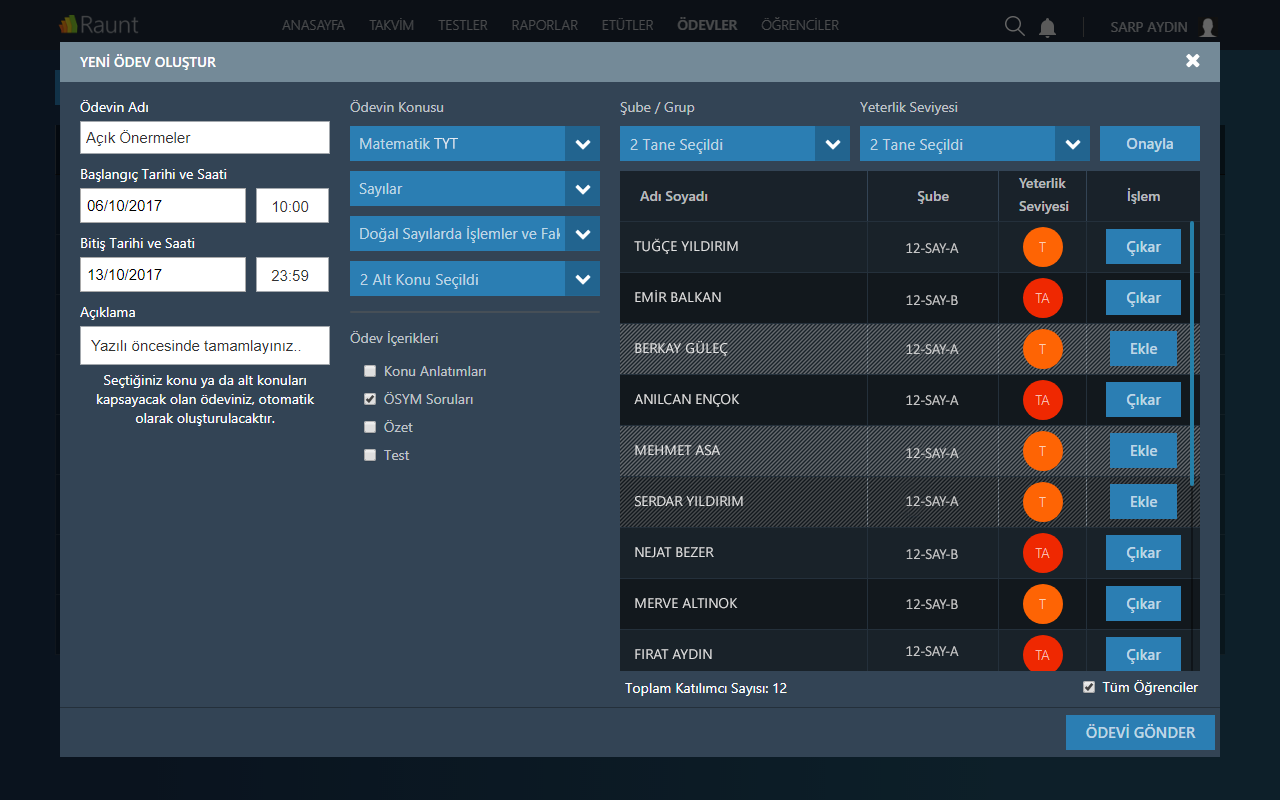Click Serdar Yıldırım's T level badge
This screenshot has width=1280, height=800.
tap(1043, 502)
